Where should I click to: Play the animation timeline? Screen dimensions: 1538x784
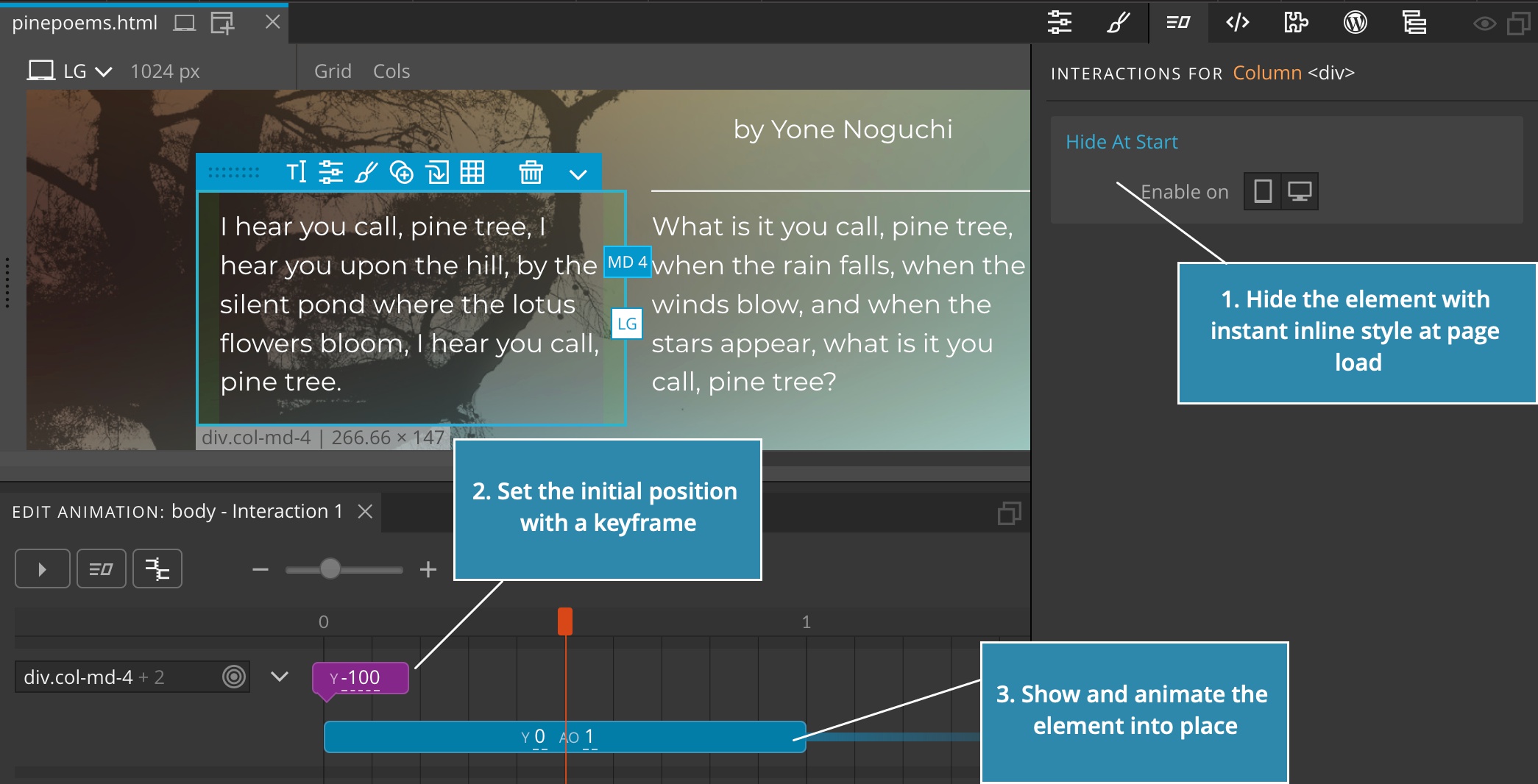pyautogui.click(x=42, y=569)
